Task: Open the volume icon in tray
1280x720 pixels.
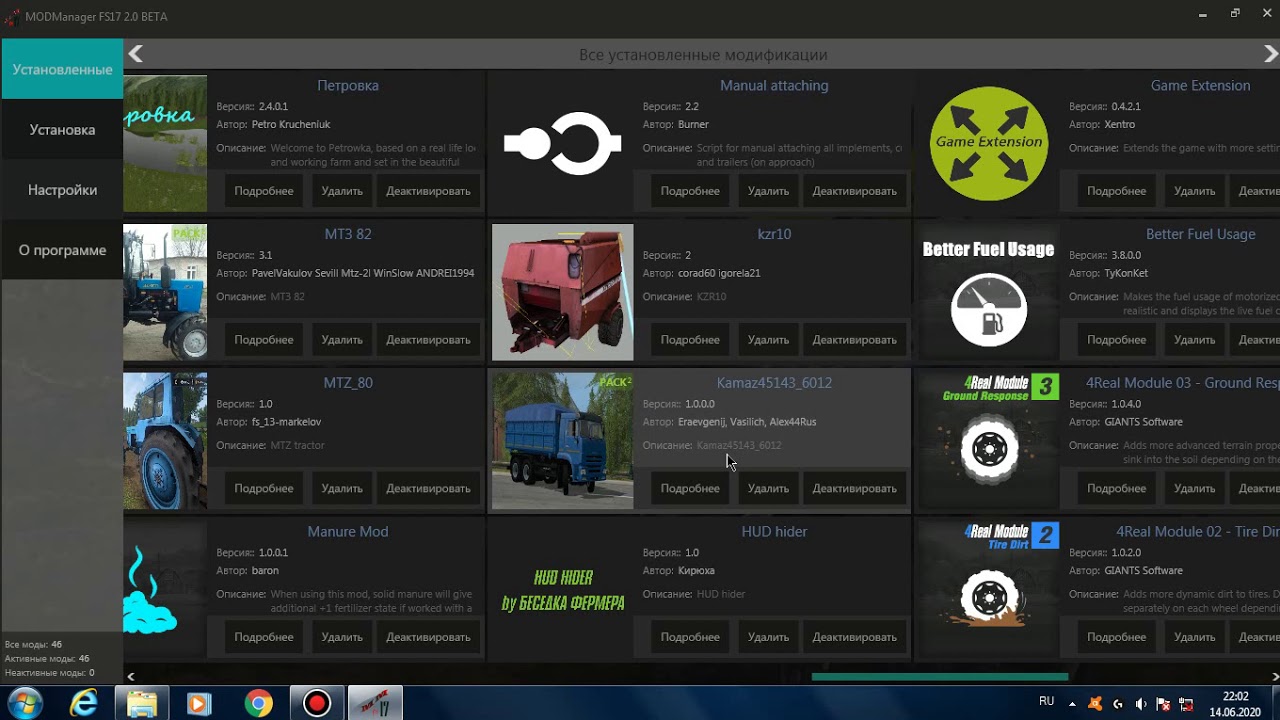Action: pyautogui.click(x=1141, y=703)
